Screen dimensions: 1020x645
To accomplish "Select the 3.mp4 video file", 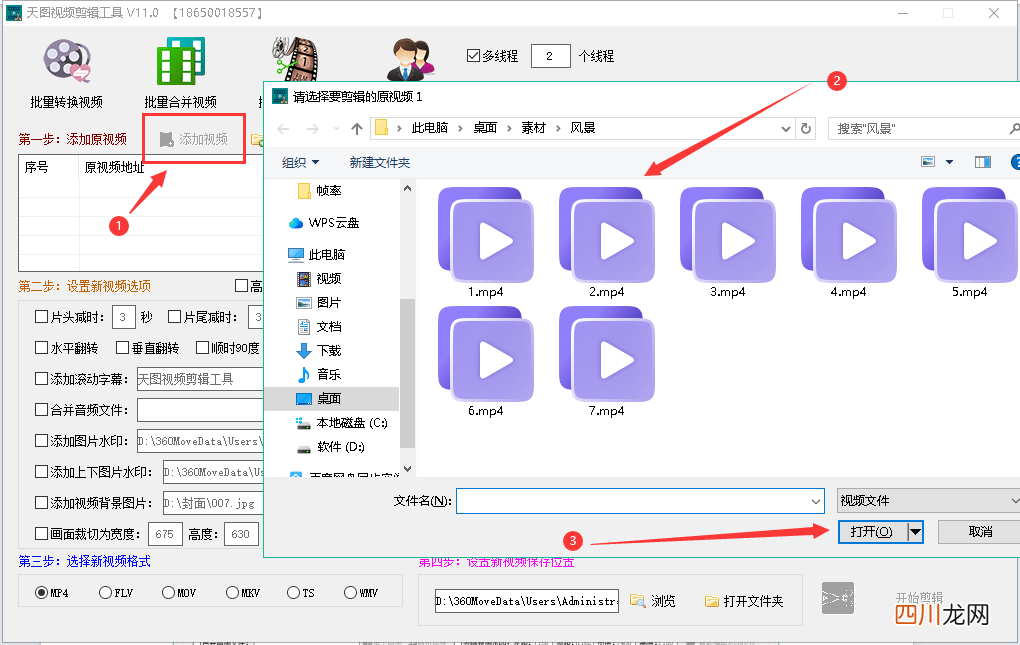I will tap(727, 243).
